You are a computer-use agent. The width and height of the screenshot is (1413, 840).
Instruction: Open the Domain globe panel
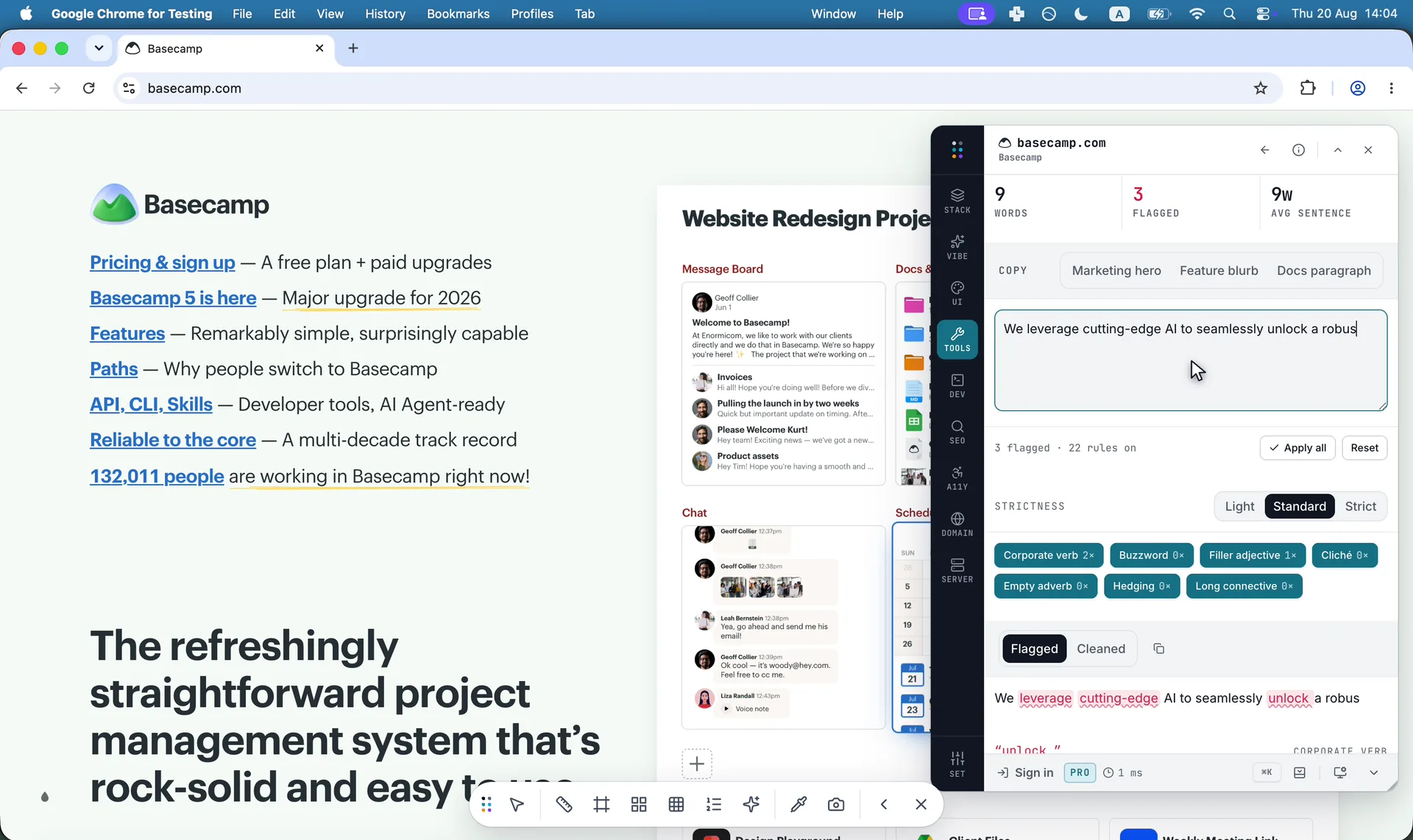coord(957,524)
